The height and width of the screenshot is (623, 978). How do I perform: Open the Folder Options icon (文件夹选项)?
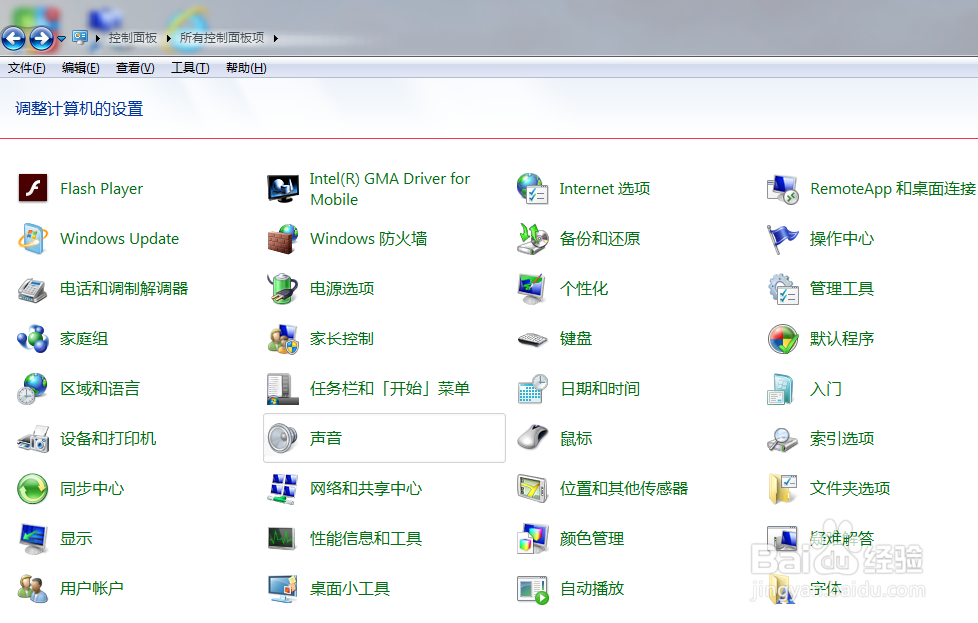pos(782,488)
